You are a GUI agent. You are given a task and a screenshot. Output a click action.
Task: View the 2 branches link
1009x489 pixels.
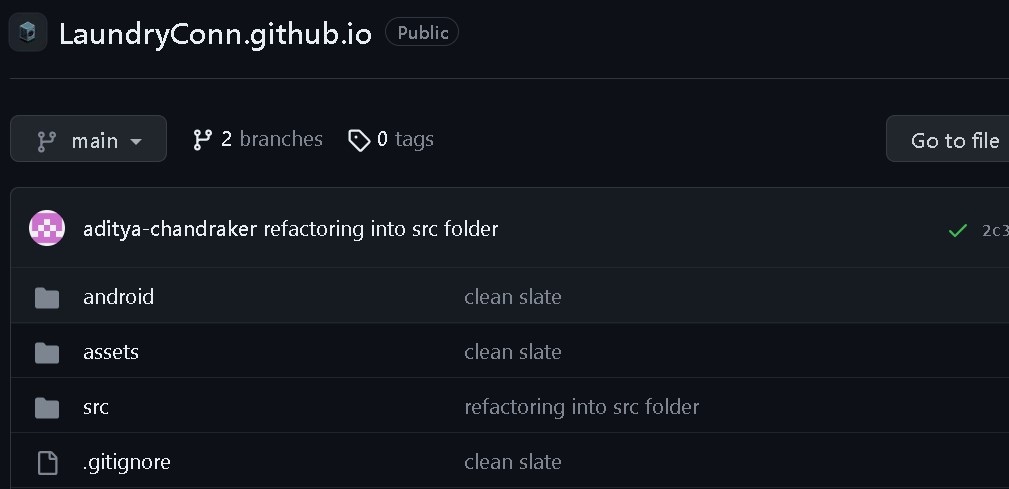coord(258,140)
